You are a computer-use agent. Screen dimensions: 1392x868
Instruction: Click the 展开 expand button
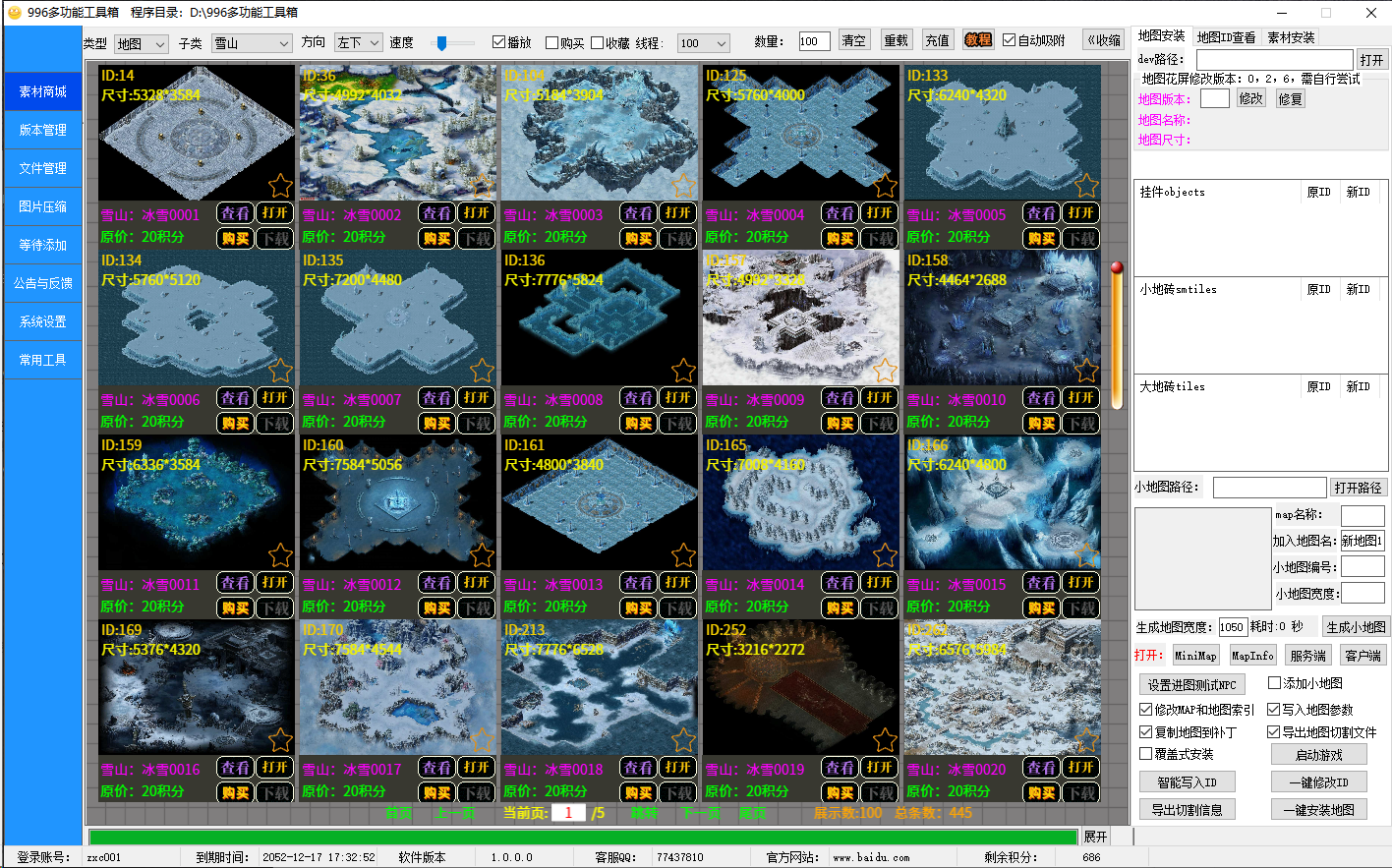click(1096, 837)
